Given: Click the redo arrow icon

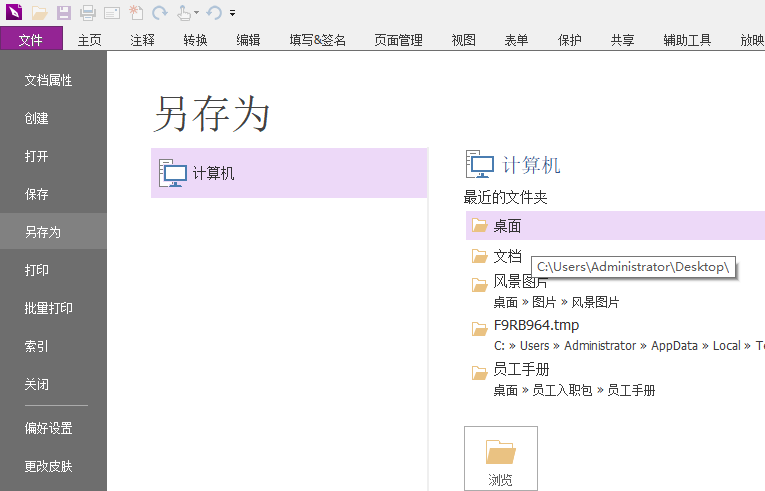Looking at the screenshot, I should [160, 13].
